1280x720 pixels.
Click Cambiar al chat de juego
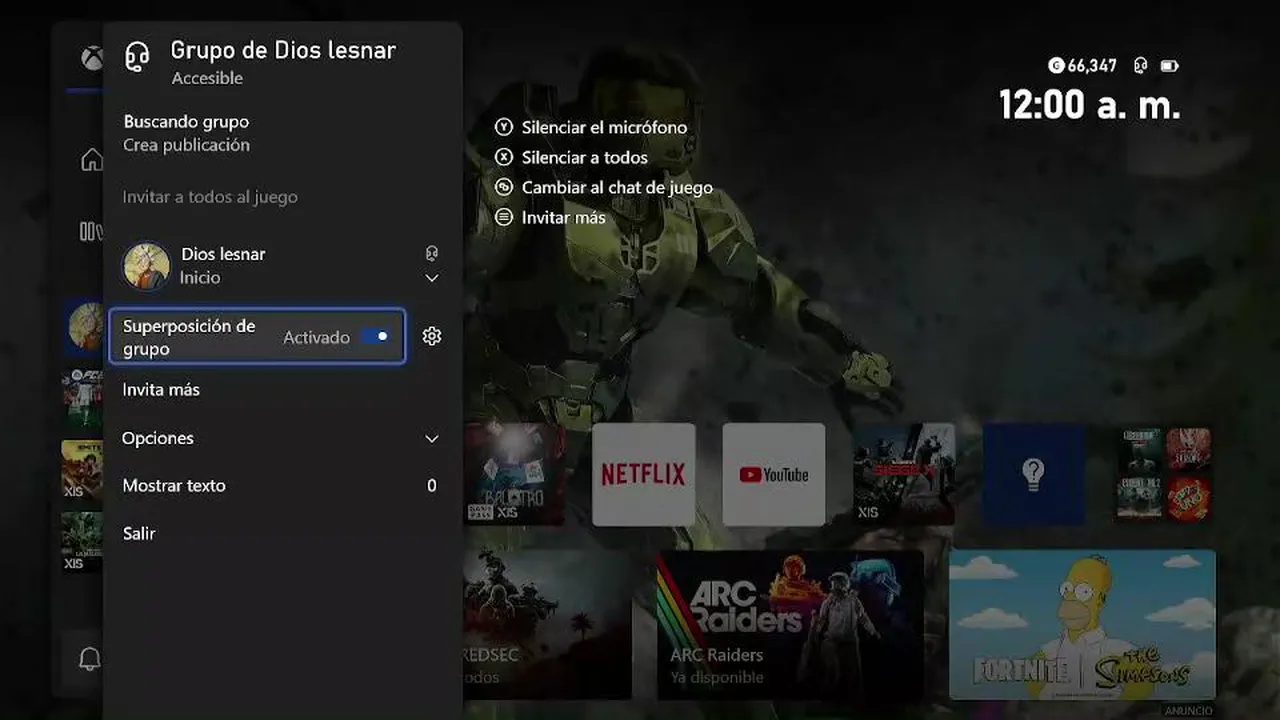tap(617, 187)
